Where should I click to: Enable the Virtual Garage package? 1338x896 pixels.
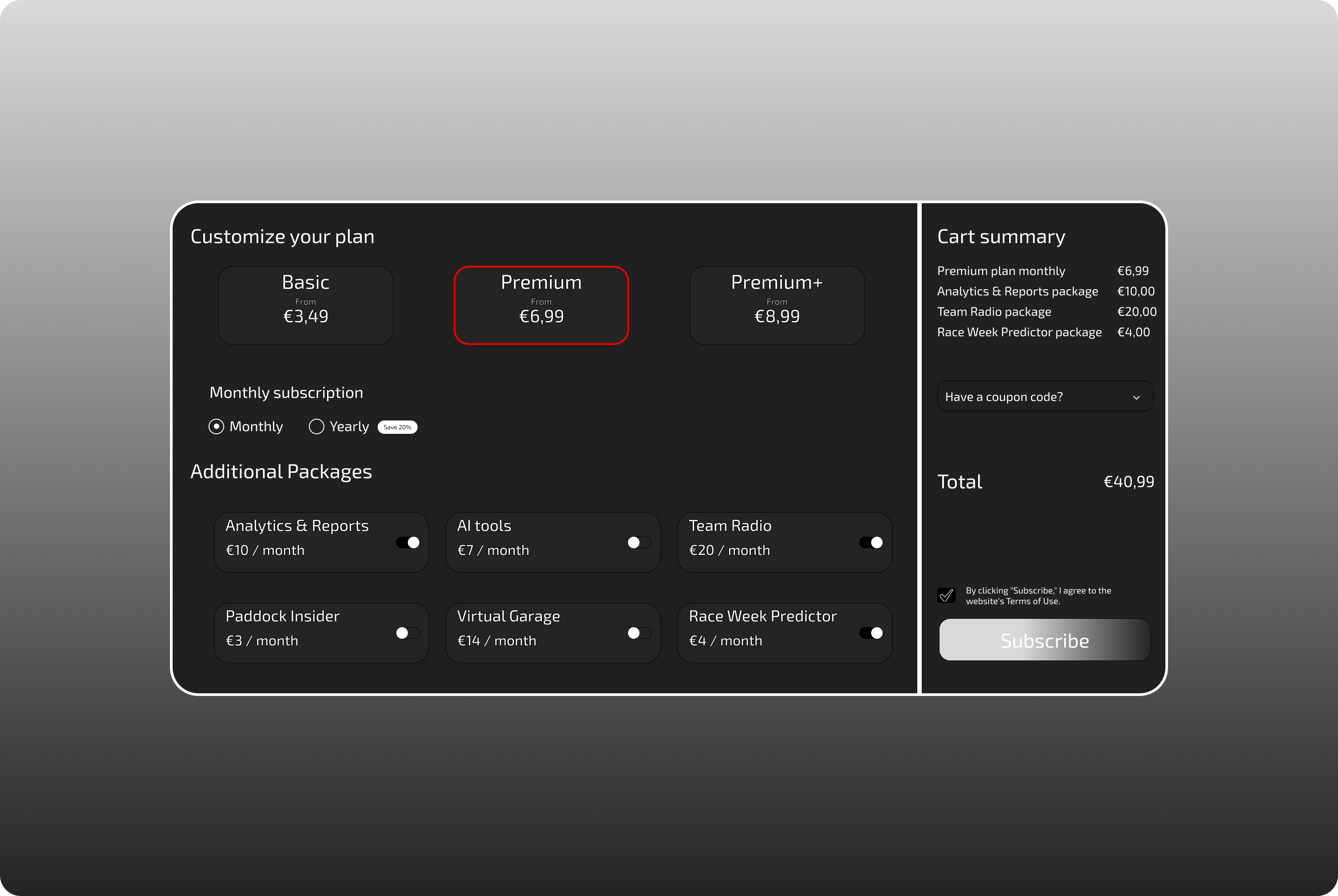point(639,633)
